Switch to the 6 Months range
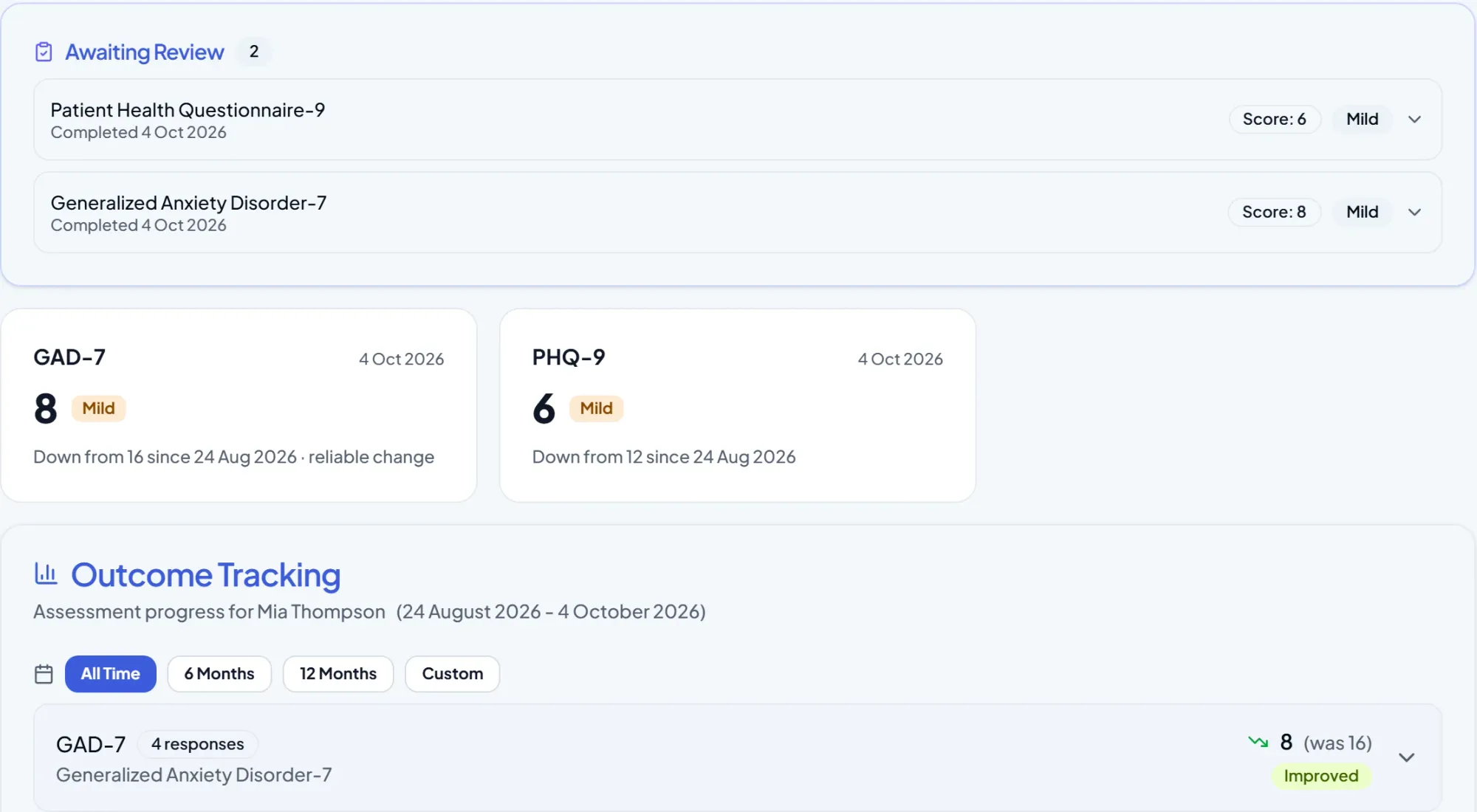1477x812 pixels. 219,674
